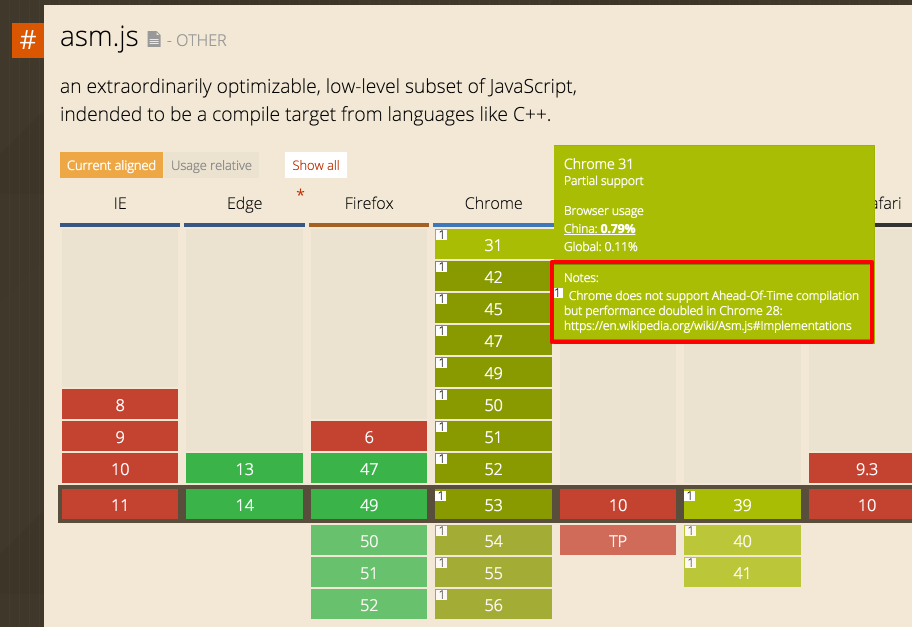Click the Firefox 6 version cell
This screenshot has height=627, width=912.
[x=369, y=436]
